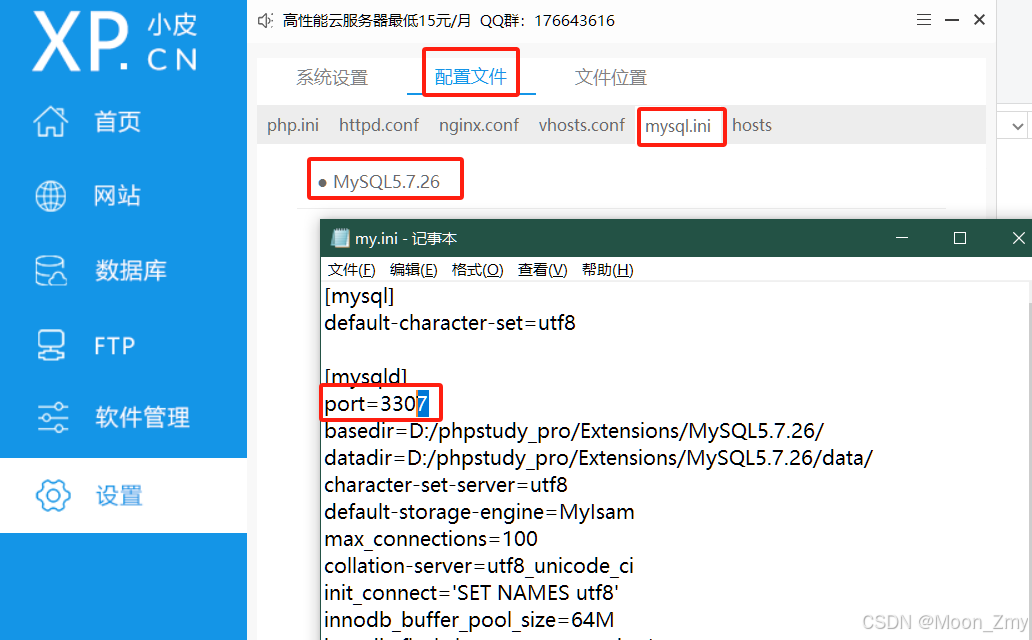Click the character-set-server=utf8 line
The width and height of the screenshot is (1032, 640).
446,485
